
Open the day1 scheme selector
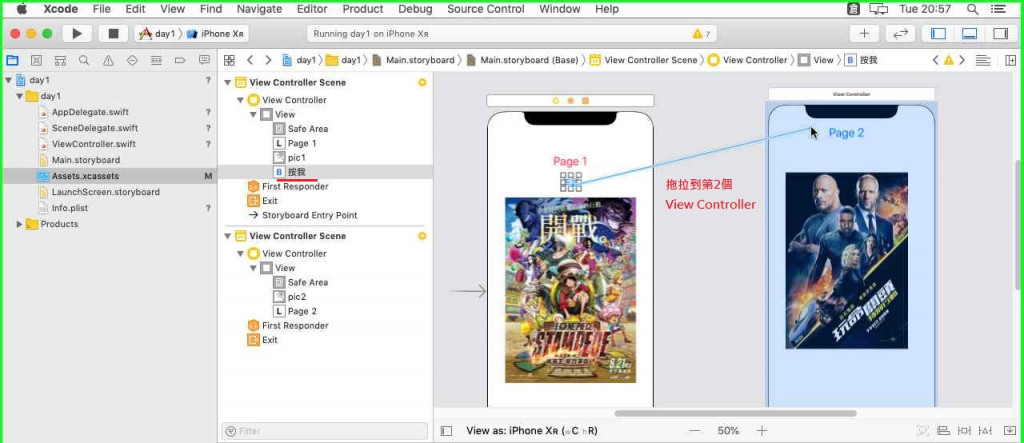(x=157, y=33)
